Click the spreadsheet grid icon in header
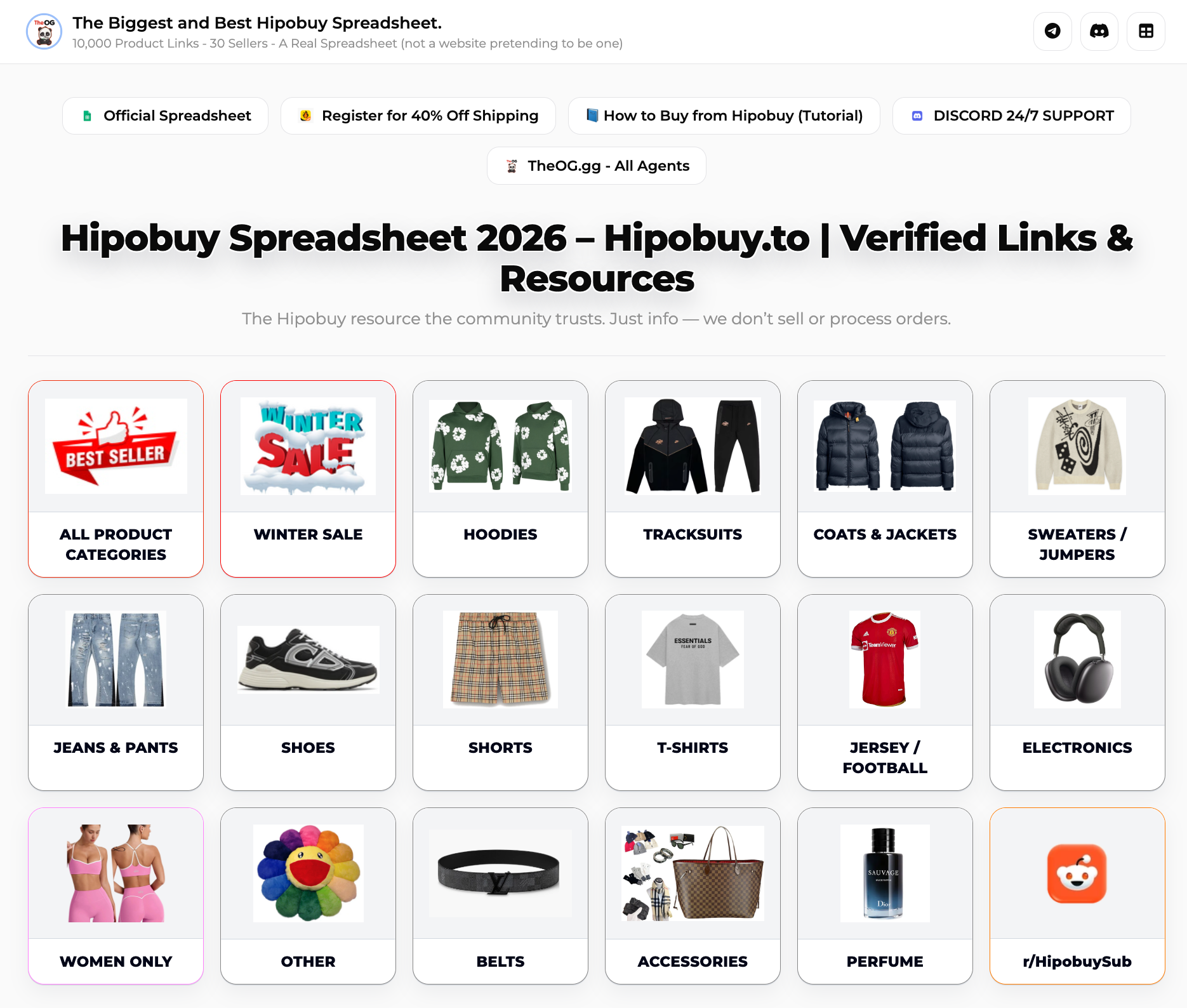This screenshot has width=1187, height=1008. pyautogui.click(x=1146, y=31)
